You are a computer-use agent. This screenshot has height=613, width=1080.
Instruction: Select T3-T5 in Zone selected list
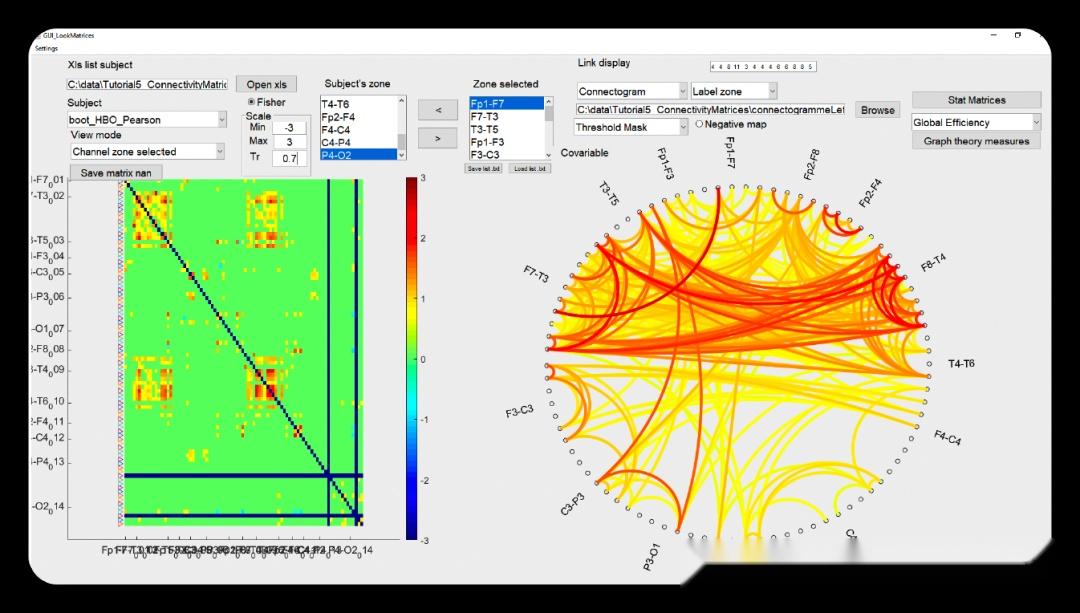pyautogui.click(x=507, y=129)
